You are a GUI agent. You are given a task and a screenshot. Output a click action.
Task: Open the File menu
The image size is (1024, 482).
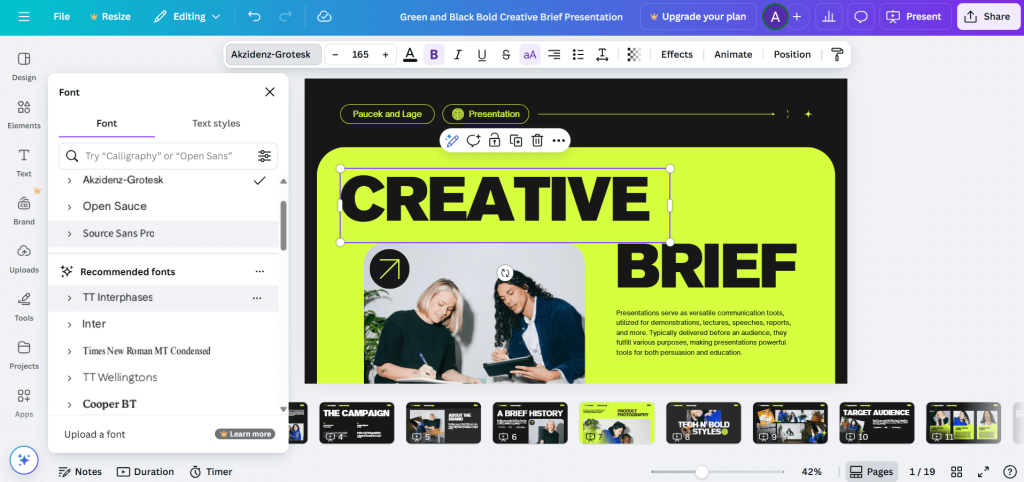[x=61, y=17]
